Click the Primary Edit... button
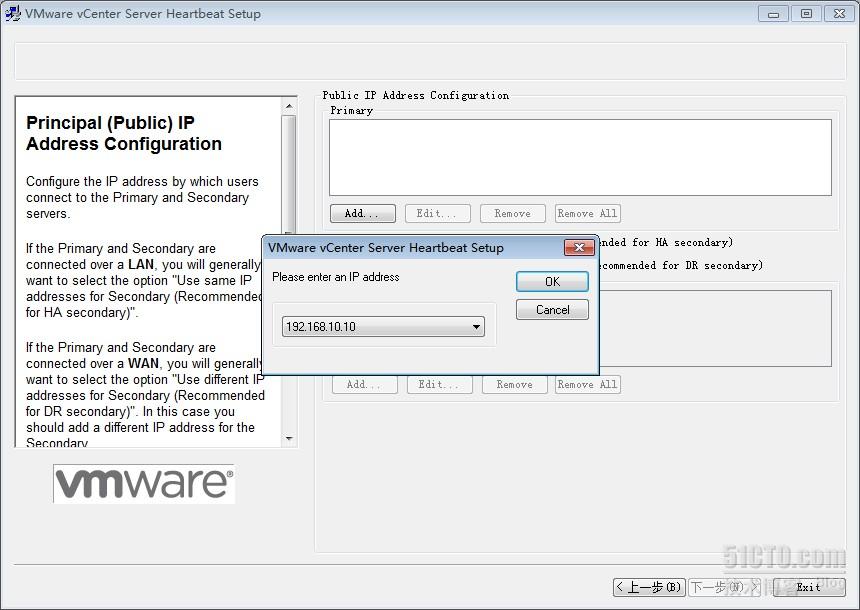 tap(437, 213)
